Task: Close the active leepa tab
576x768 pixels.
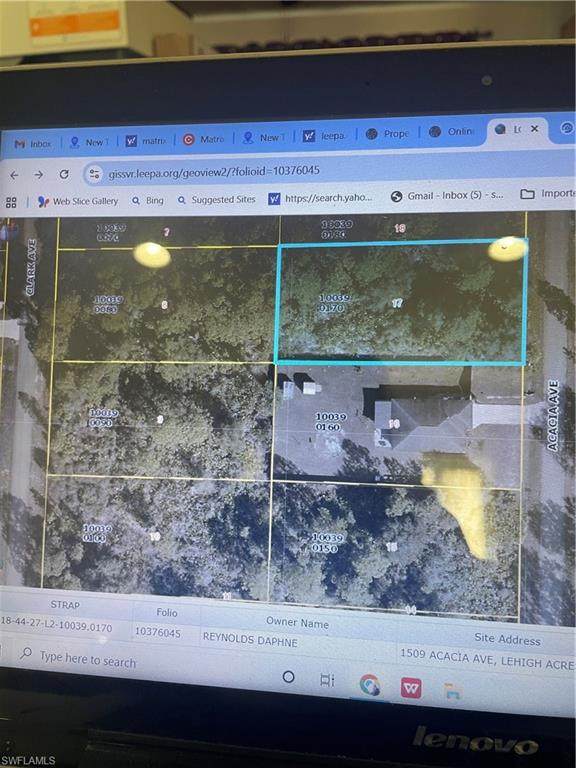Action: (534, 128)
